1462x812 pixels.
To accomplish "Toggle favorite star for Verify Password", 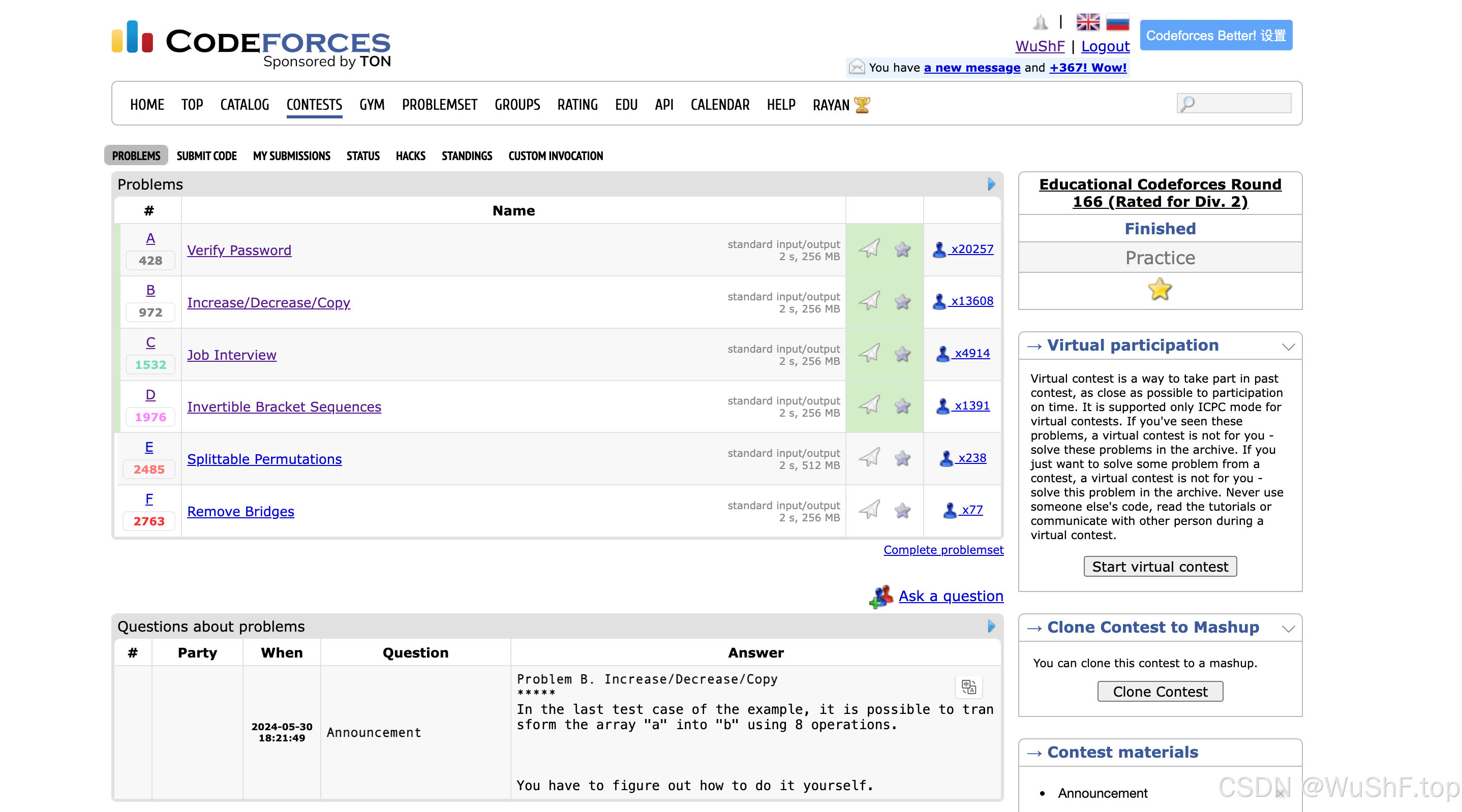I will point(902,249).
